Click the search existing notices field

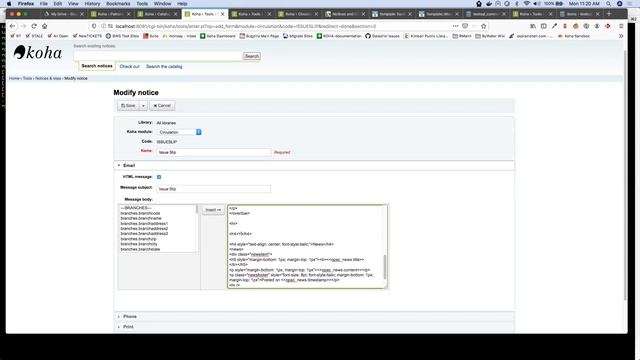click(x=158, y=56)
